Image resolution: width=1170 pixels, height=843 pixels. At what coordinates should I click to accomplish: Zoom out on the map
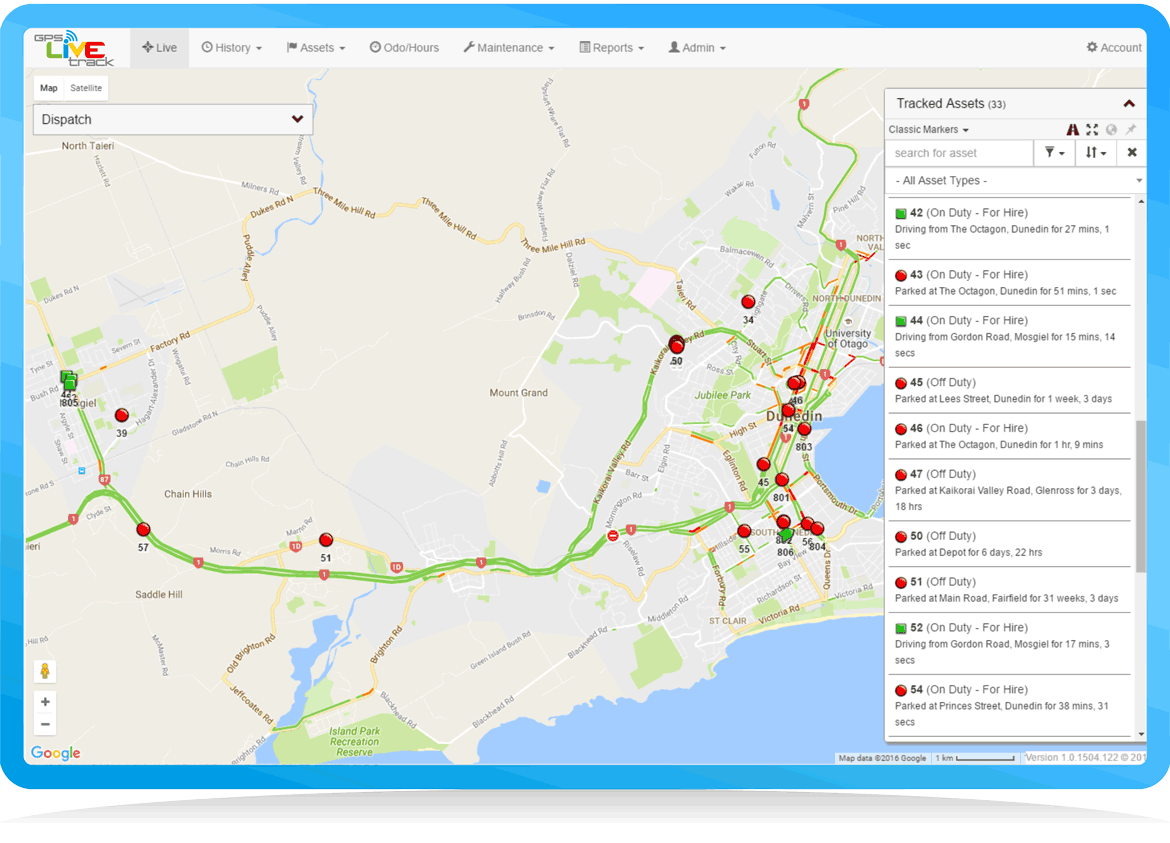click(45, 724)
